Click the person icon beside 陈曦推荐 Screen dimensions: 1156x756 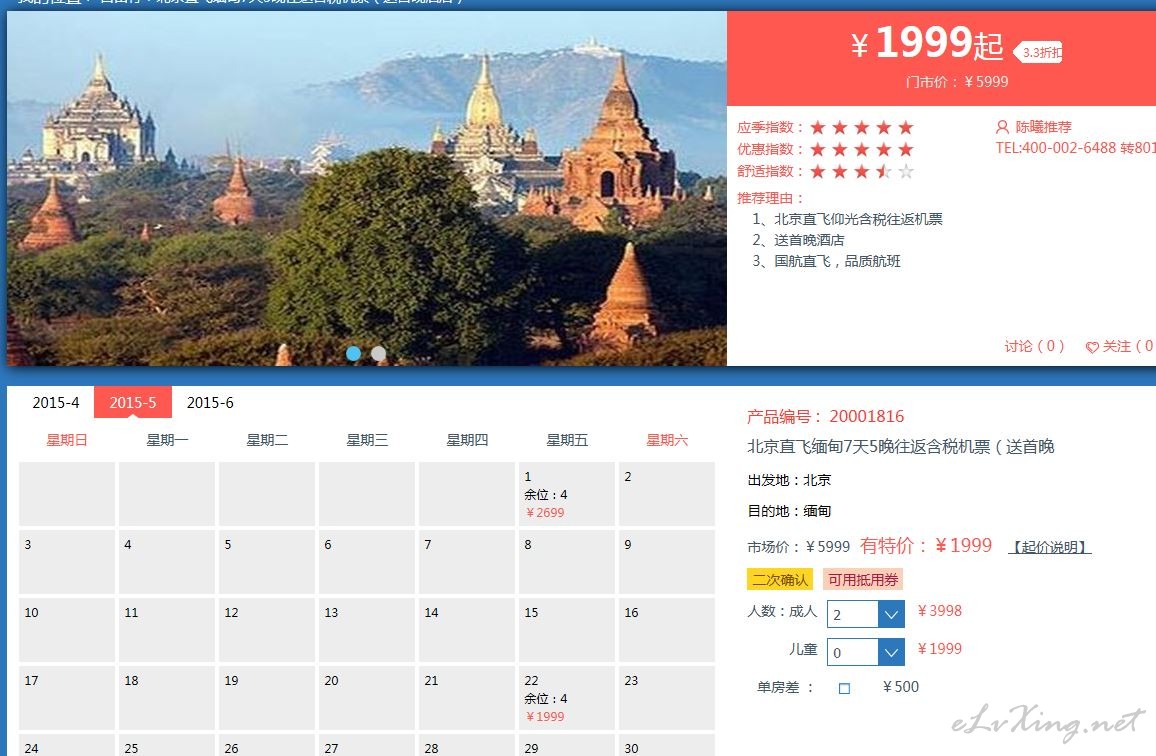click(1003, 127)
